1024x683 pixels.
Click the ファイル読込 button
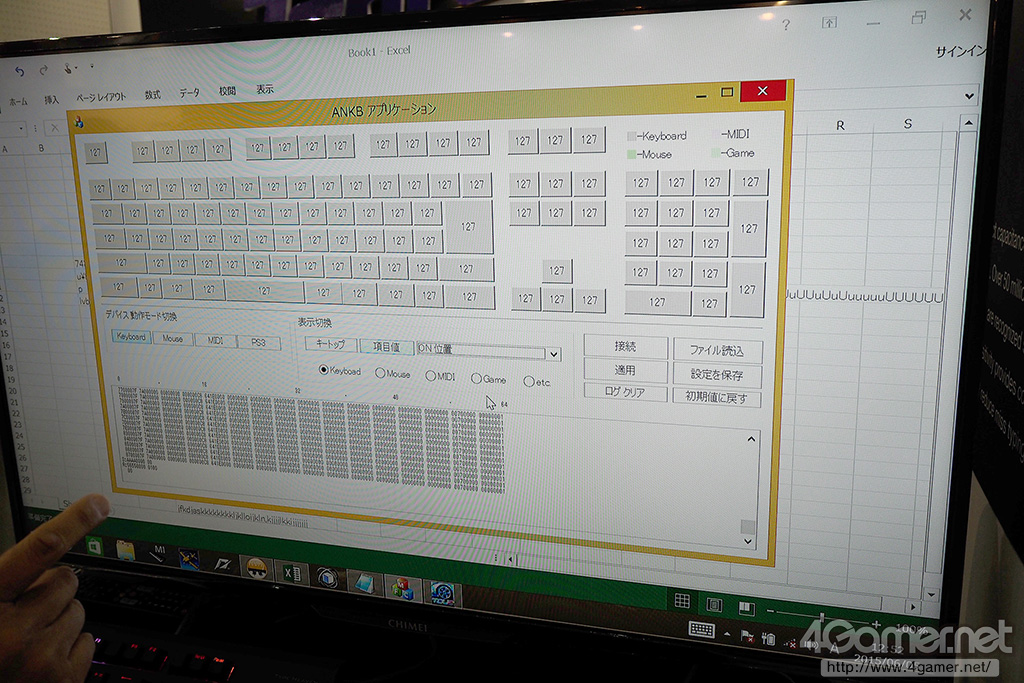pos(716,350)
